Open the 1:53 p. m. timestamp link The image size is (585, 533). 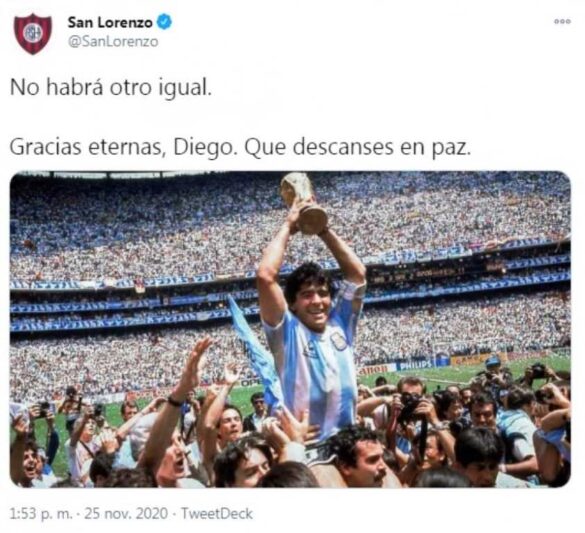coord(41,514)
